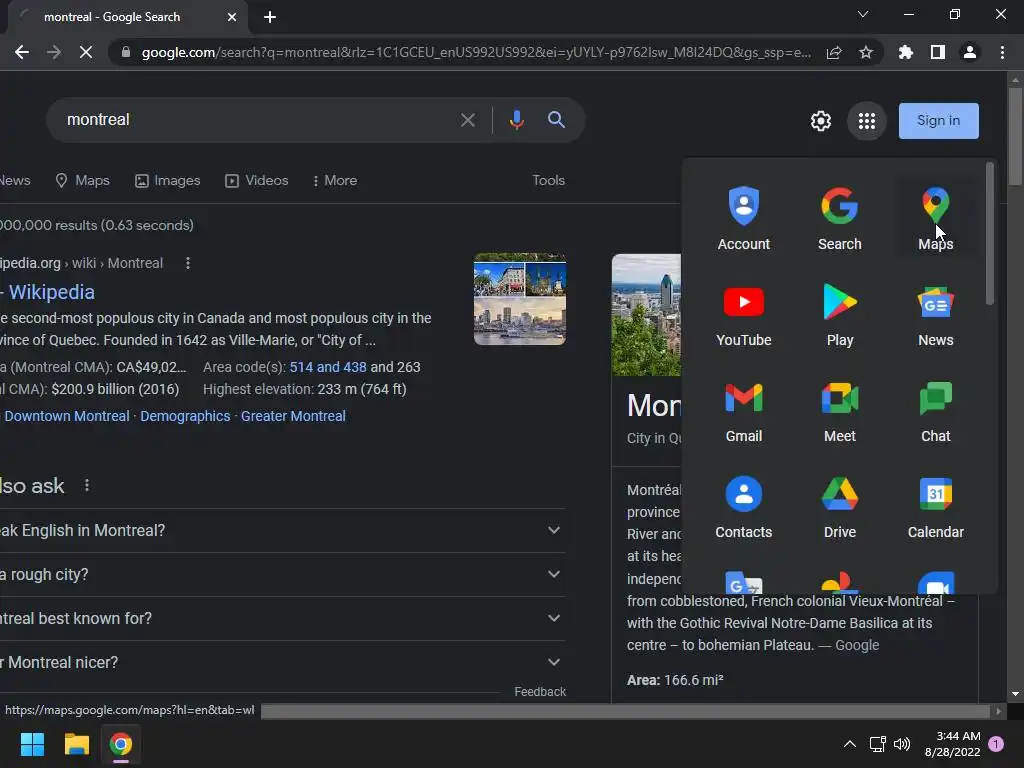Open the Wikipedia result link
Image resolution: width=1024 pixels, height=768 pixels.
(x=48, y=292)
